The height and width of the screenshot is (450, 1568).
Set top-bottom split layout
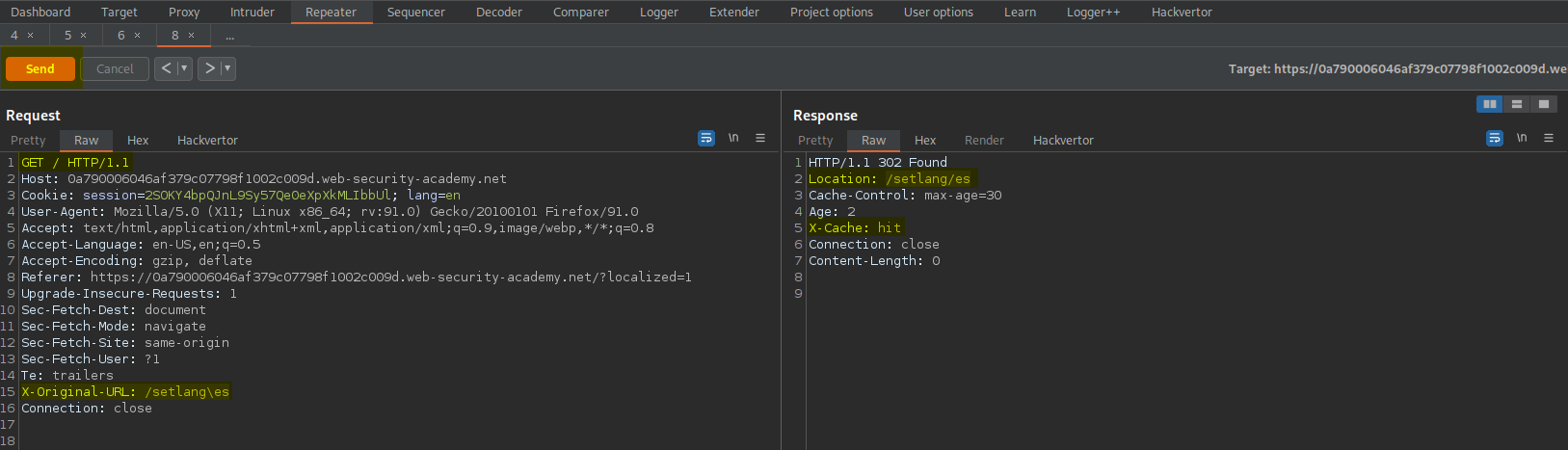(x=1517, y=104)
